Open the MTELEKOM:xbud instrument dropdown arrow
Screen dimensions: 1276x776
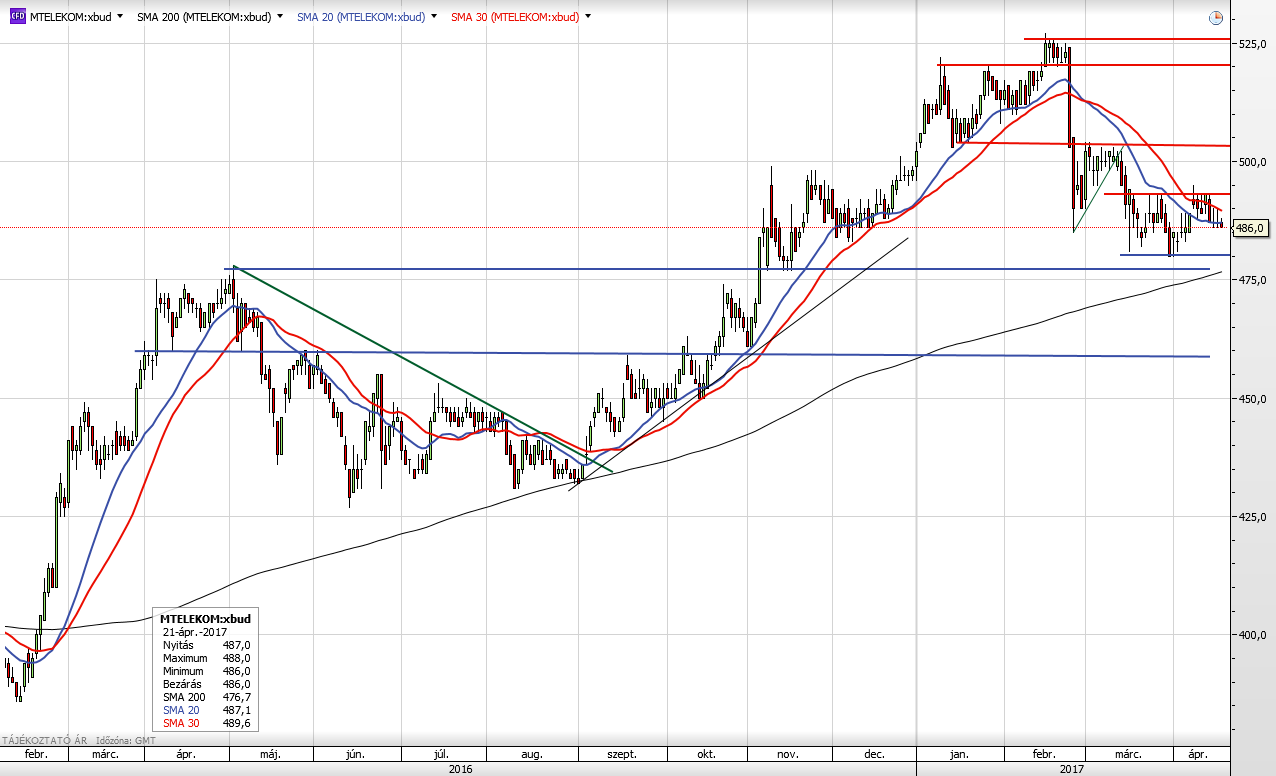pos(120,17)
